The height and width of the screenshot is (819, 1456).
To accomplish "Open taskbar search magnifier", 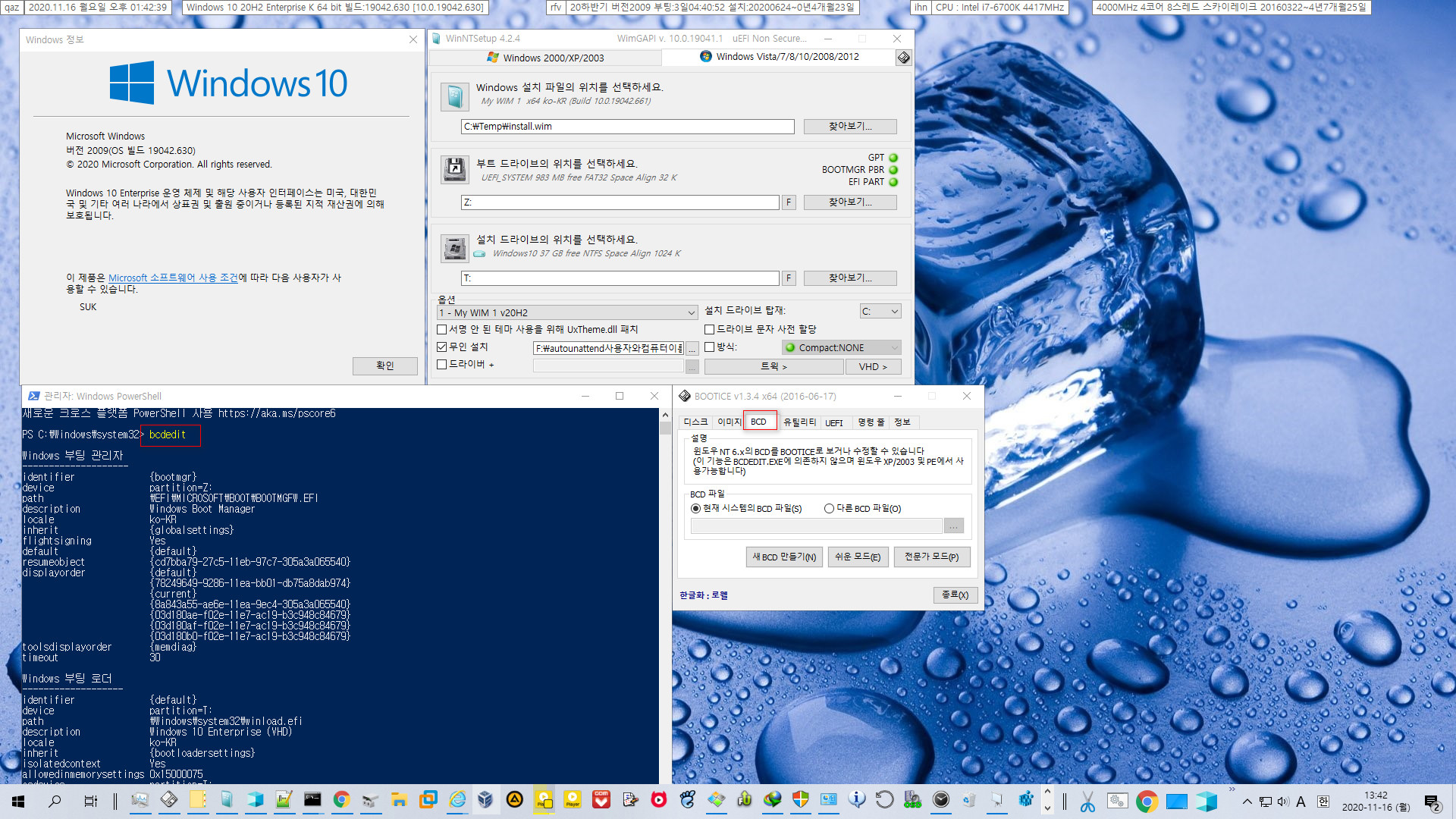I will pos(55,801).
